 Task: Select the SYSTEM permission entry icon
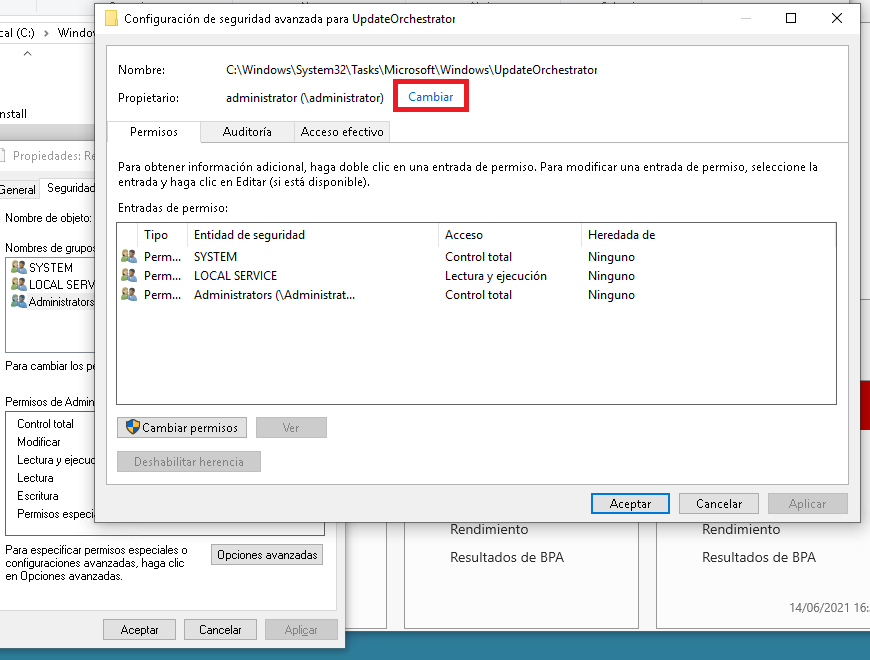[x=129, y=256]
